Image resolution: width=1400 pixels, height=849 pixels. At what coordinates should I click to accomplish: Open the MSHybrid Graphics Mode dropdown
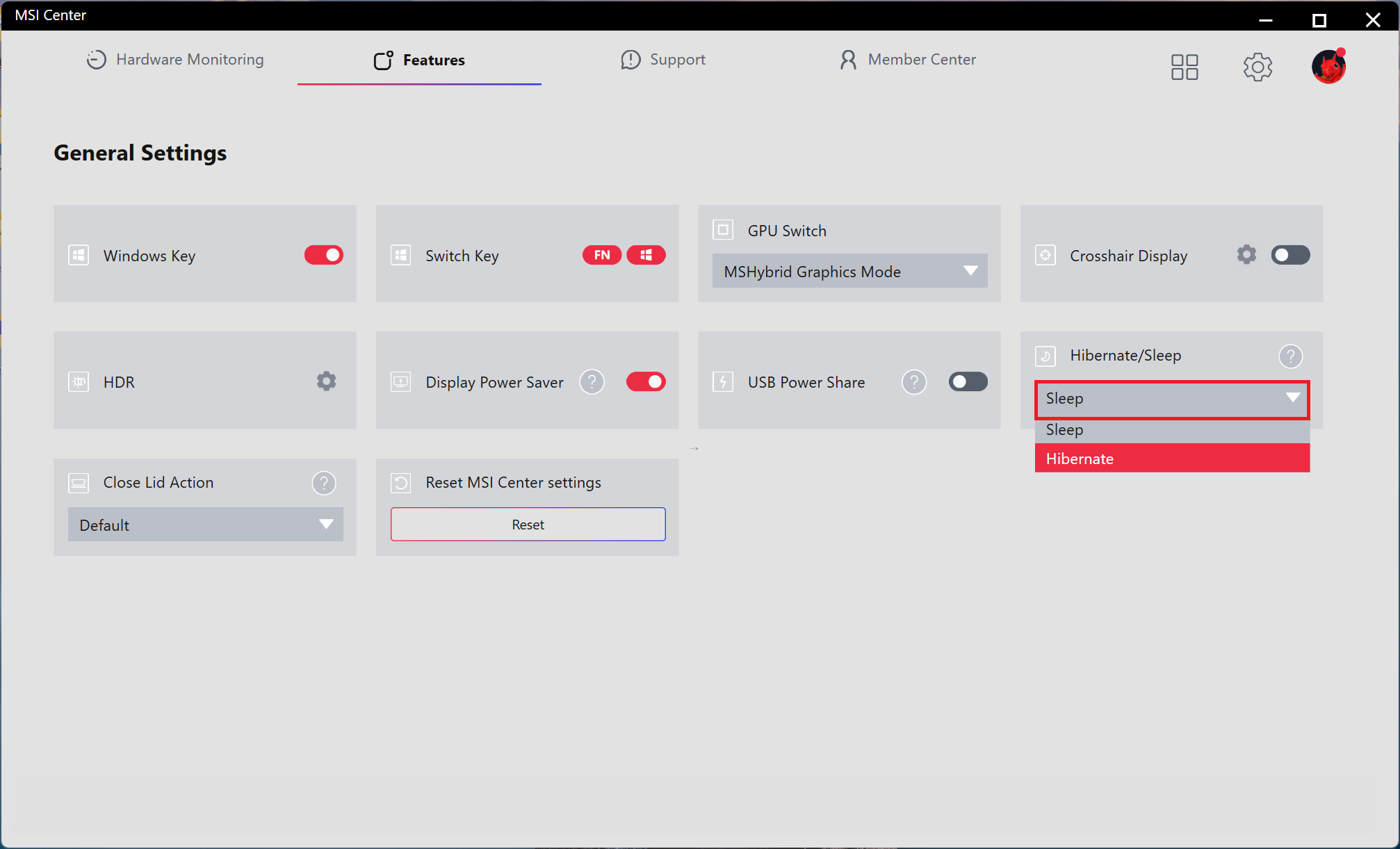tap(849, 271)
